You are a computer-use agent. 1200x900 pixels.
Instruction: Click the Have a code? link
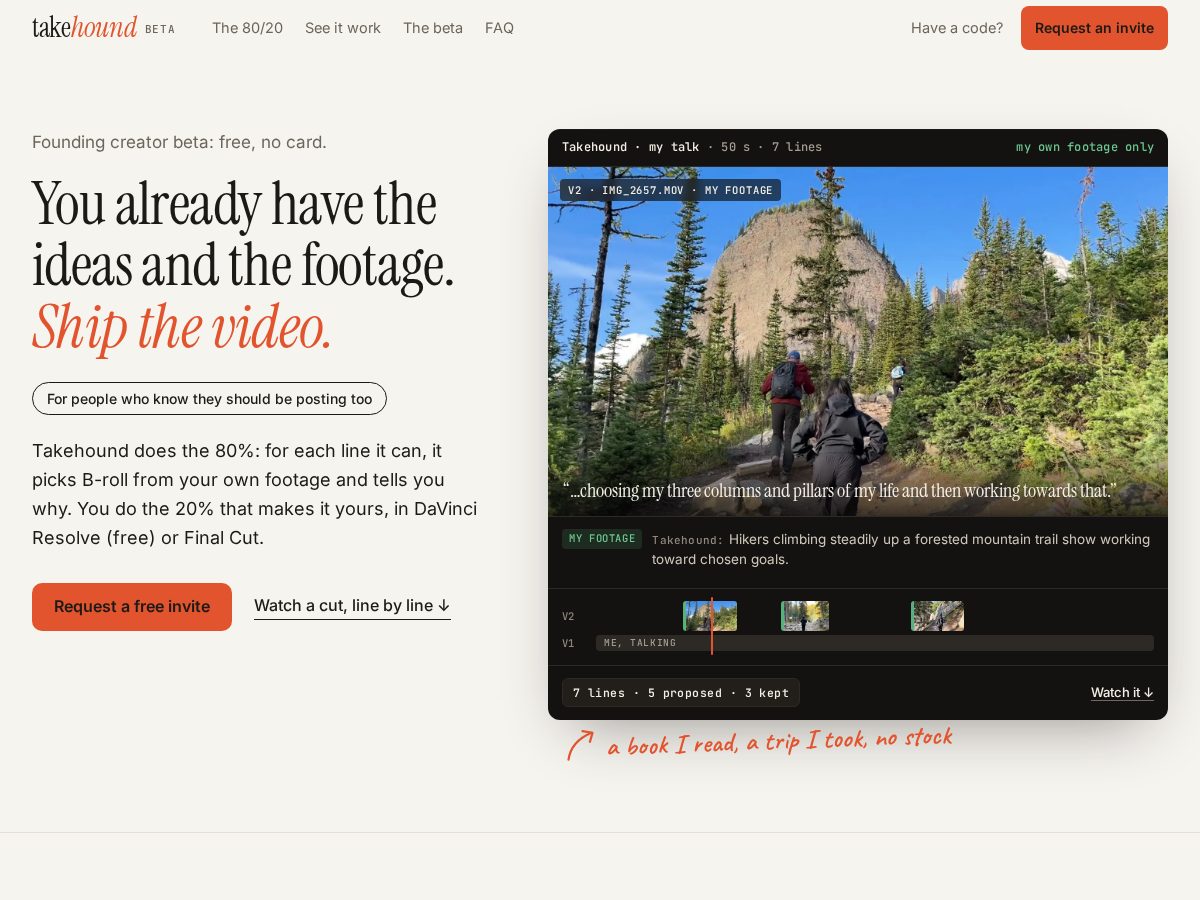pos(957,28)
